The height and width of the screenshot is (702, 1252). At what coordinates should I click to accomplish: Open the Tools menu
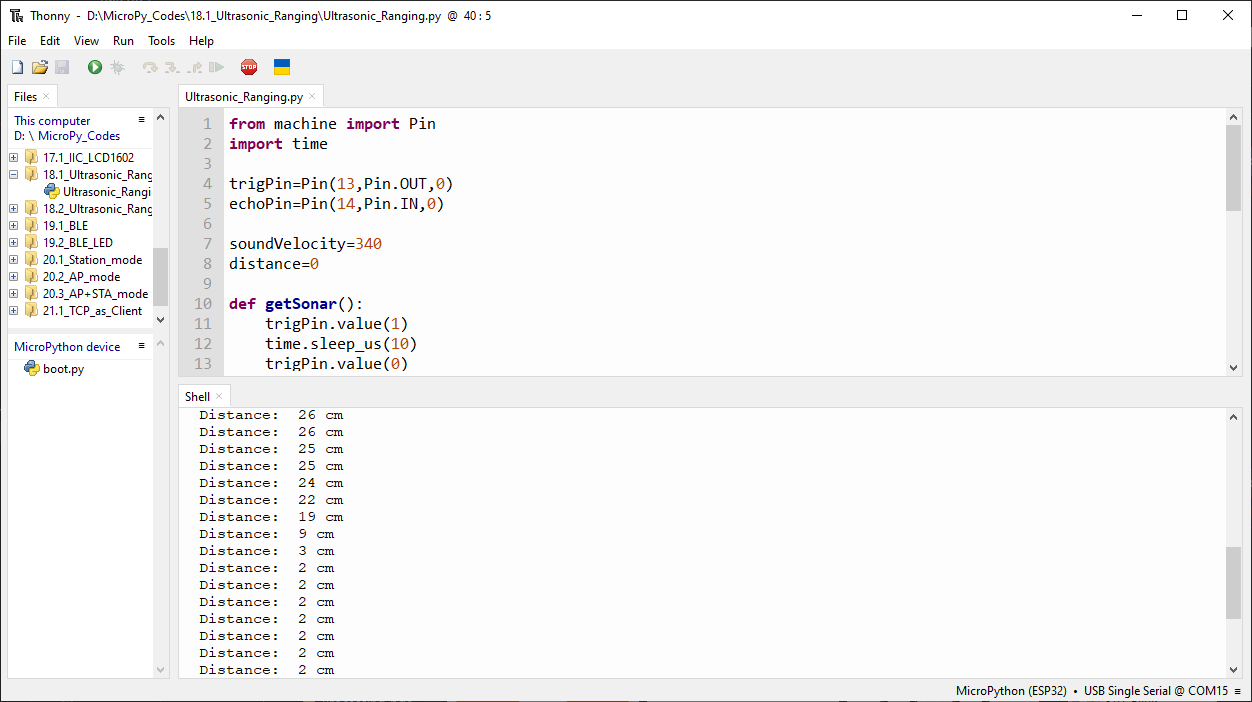click(161, 41)
